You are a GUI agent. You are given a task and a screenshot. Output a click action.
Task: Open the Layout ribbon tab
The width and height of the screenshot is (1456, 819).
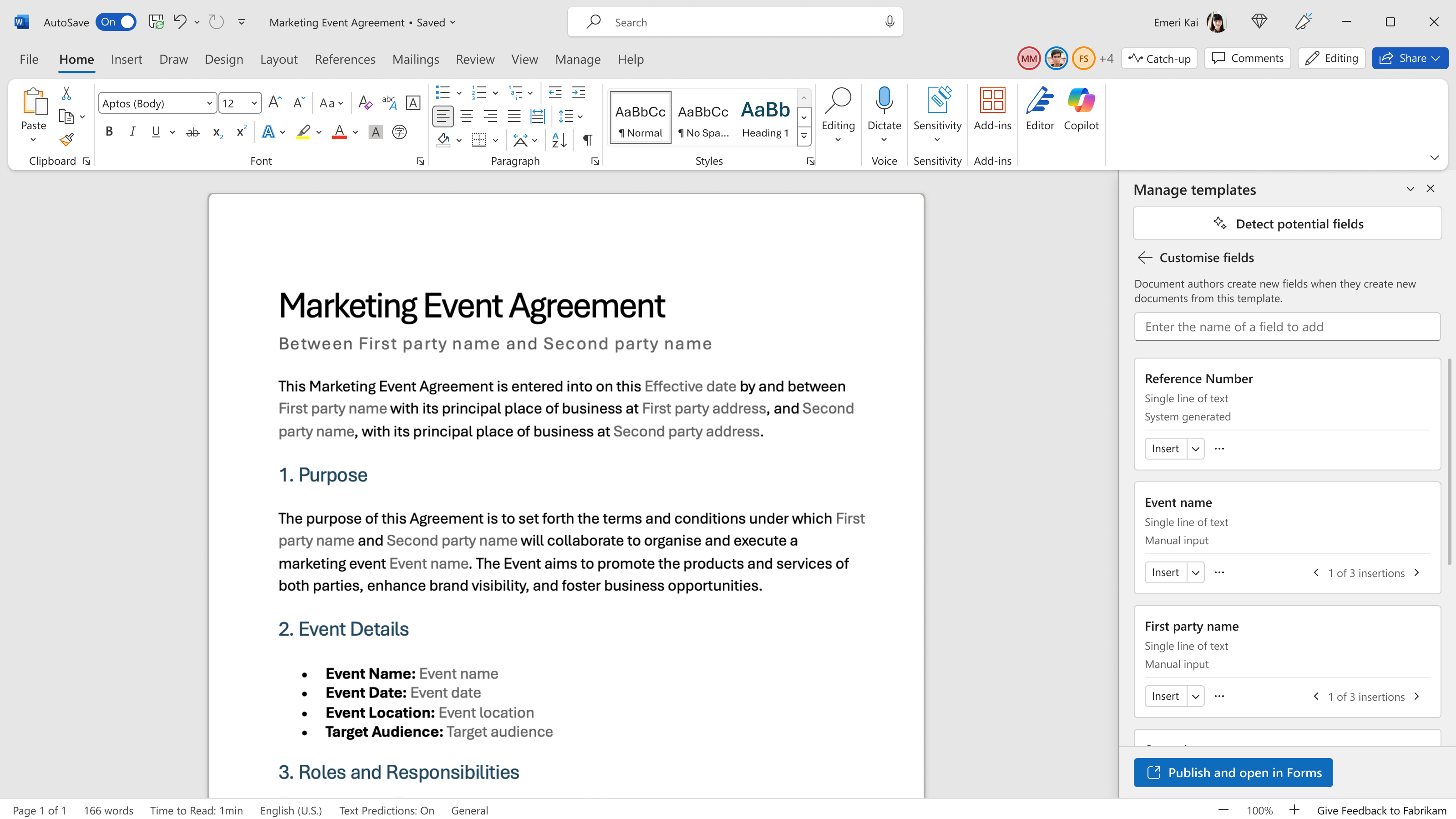[x=278, y=59]
